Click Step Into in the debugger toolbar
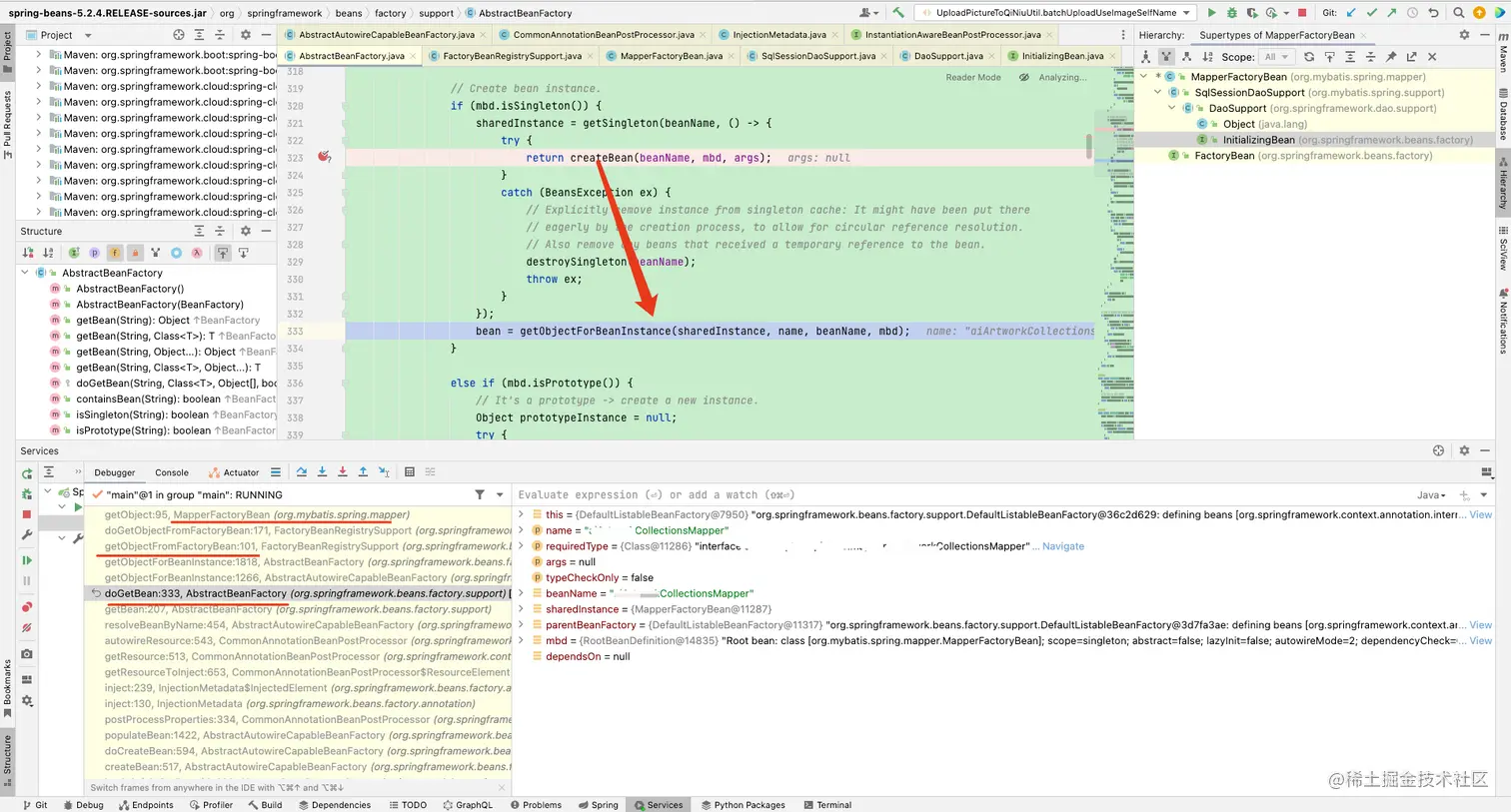This screenshot has height=812, width=1511. (322, 472)
